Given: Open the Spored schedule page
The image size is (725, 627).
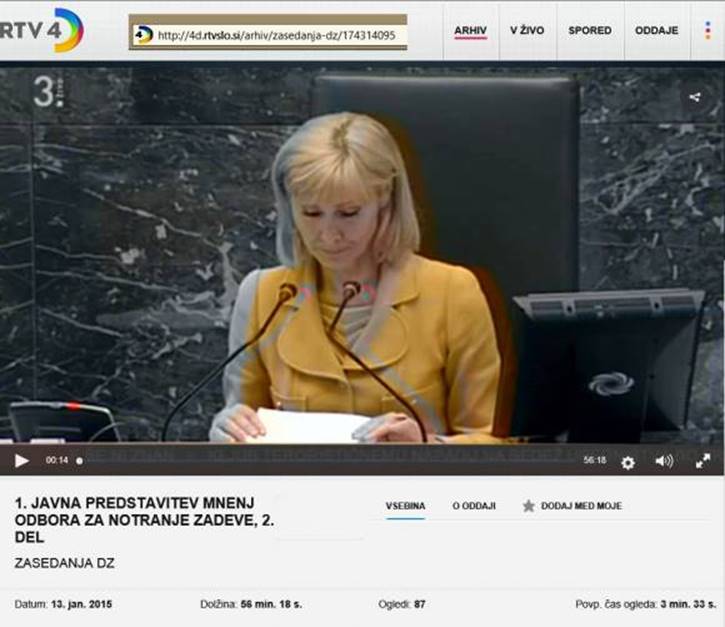Looking at the screenshot, I should [590, 31].
